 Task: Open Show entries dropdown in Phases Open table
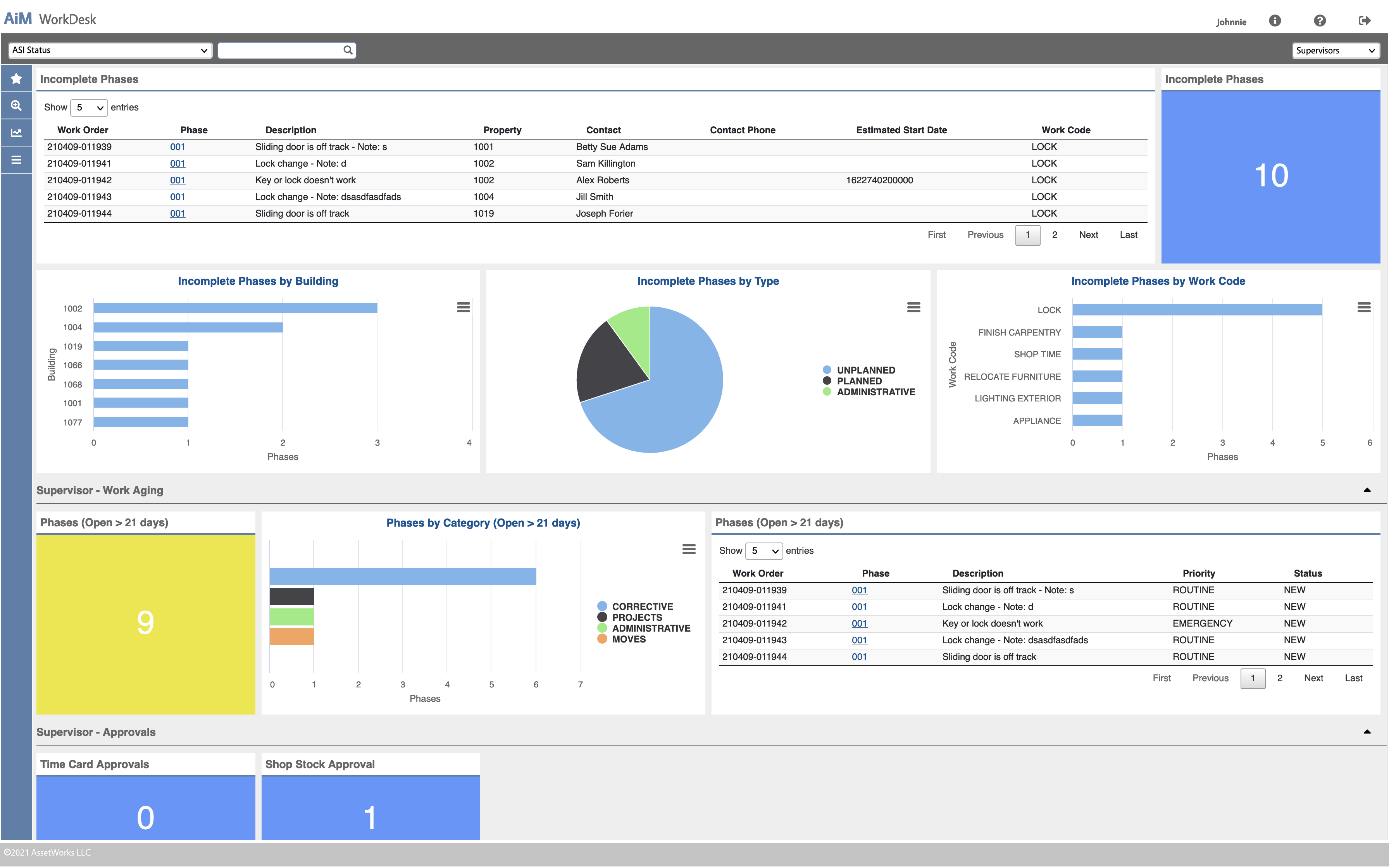tap(764, 551)
